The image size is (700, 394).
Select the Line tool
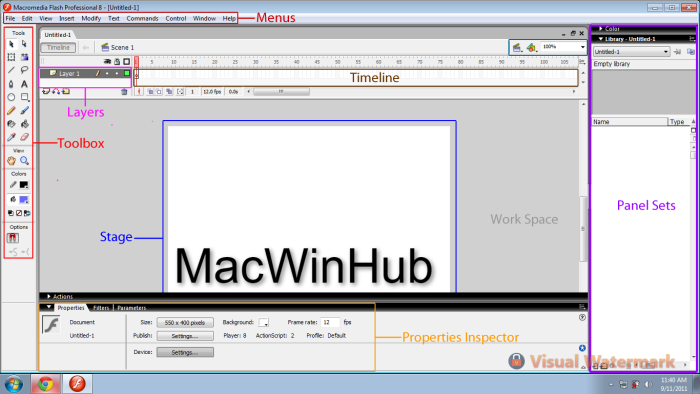coord(12,70)
